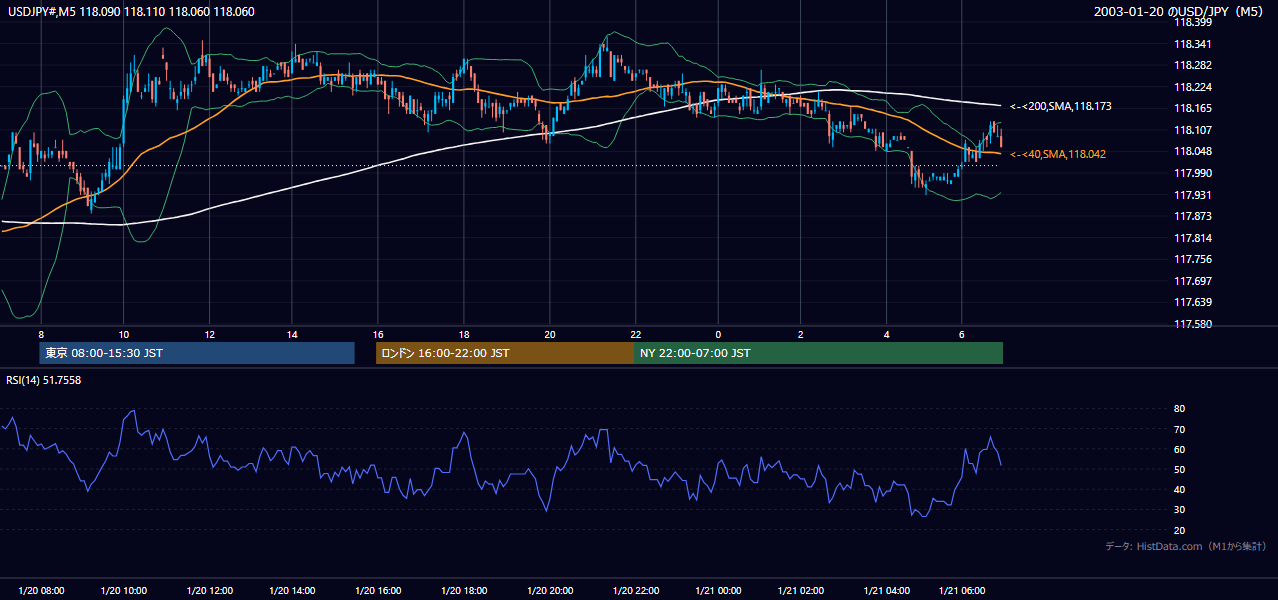Click the price axis value 118.224
The width and height of the screenshot is (1278, 600).
[x=1193, y=87]
